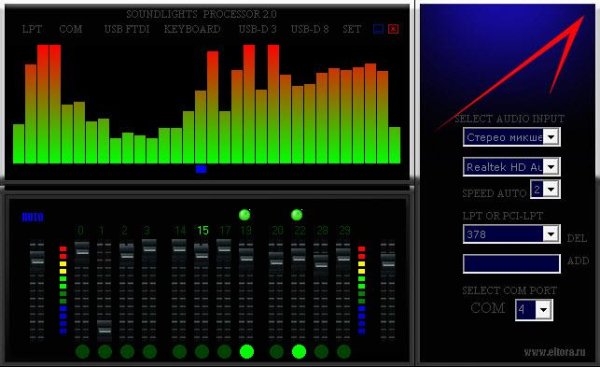Click the channel 14 fader

(179, 249)
